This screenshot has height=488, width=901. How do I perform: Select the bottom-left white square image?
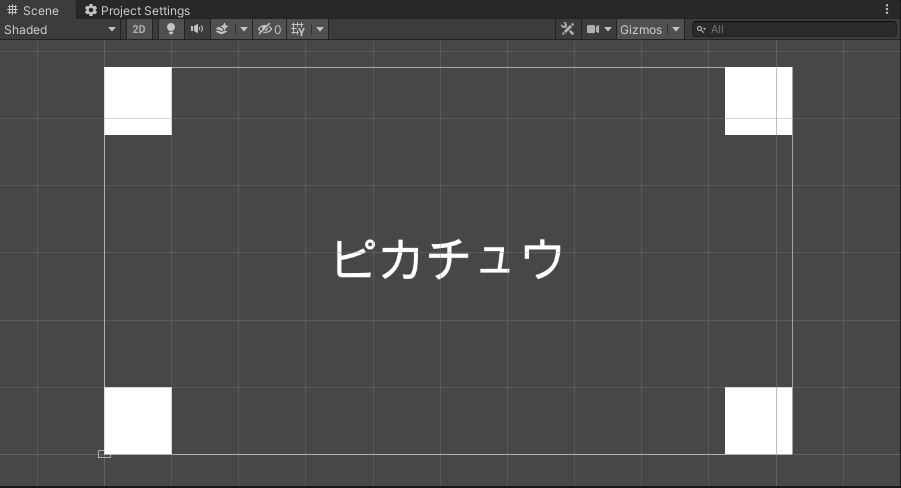click(138, 421)
